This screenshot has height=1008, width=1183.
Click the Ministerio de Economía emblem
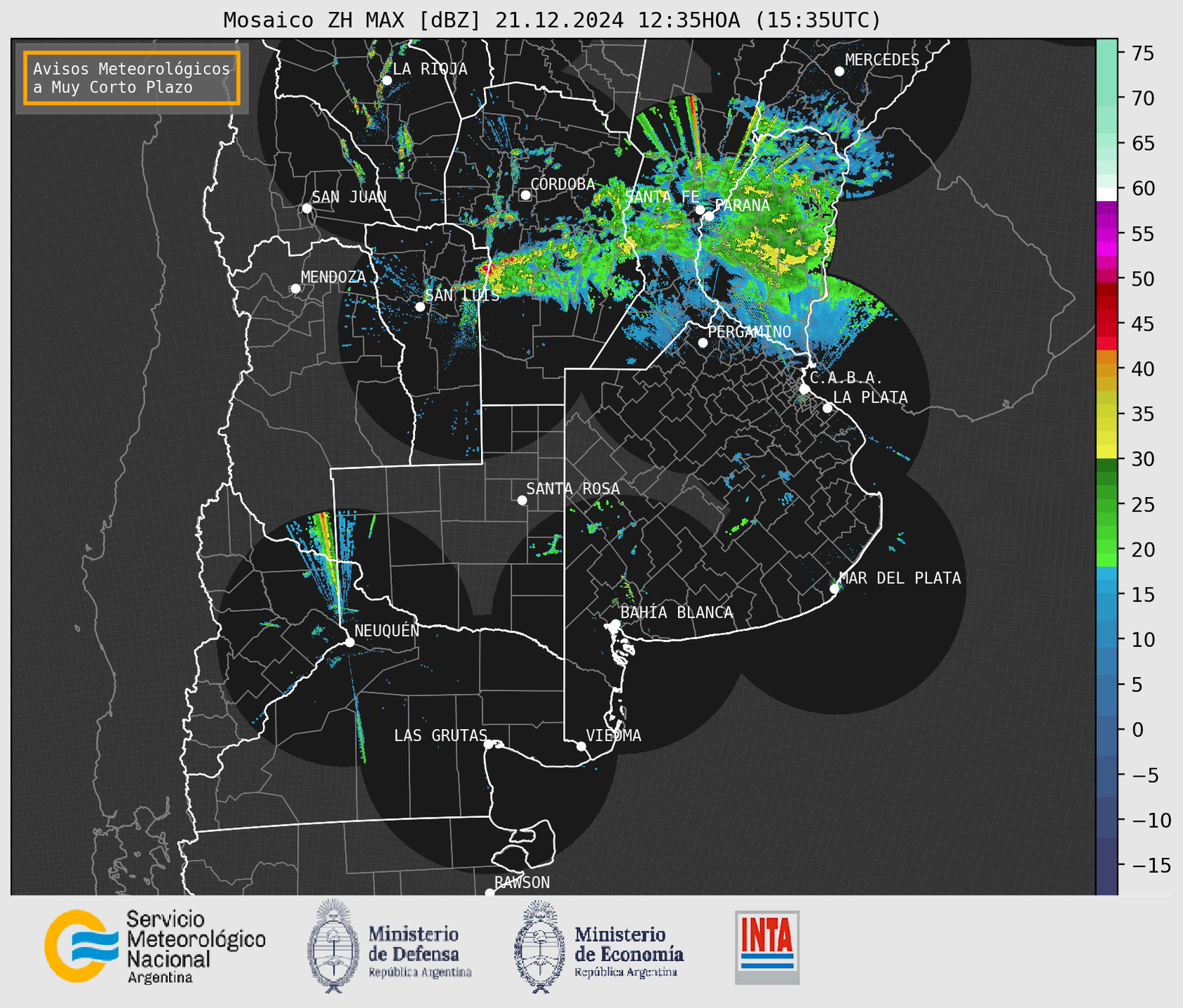pos(540,946)
